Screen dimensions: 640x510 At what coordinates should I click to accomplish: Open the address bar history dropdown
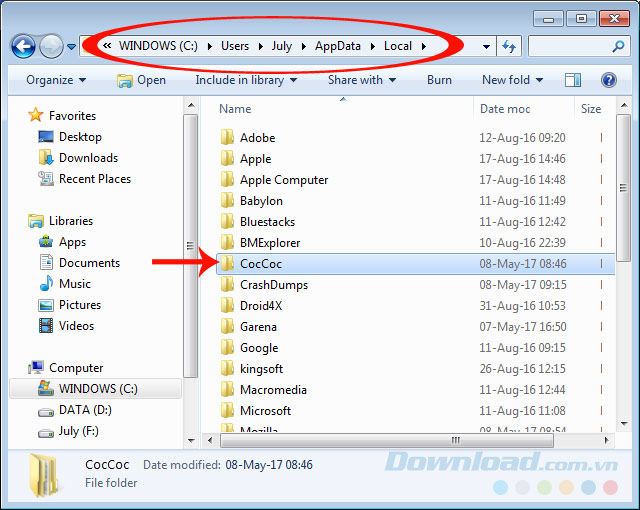486,47
